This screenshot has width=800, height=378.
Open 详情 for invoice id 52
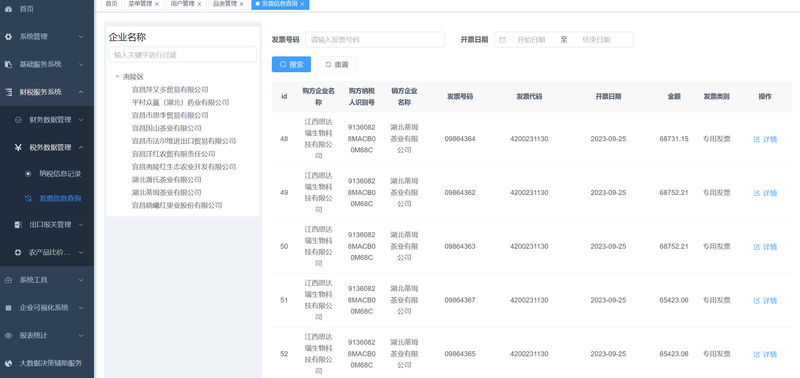[x=765, y=354]
